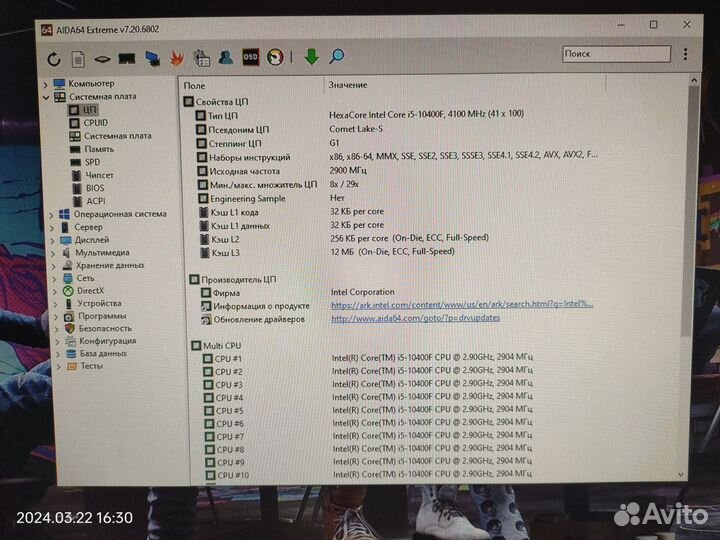720x540 pixels.
Task: Select the BIOS tree item
Action: pos(94,188)
